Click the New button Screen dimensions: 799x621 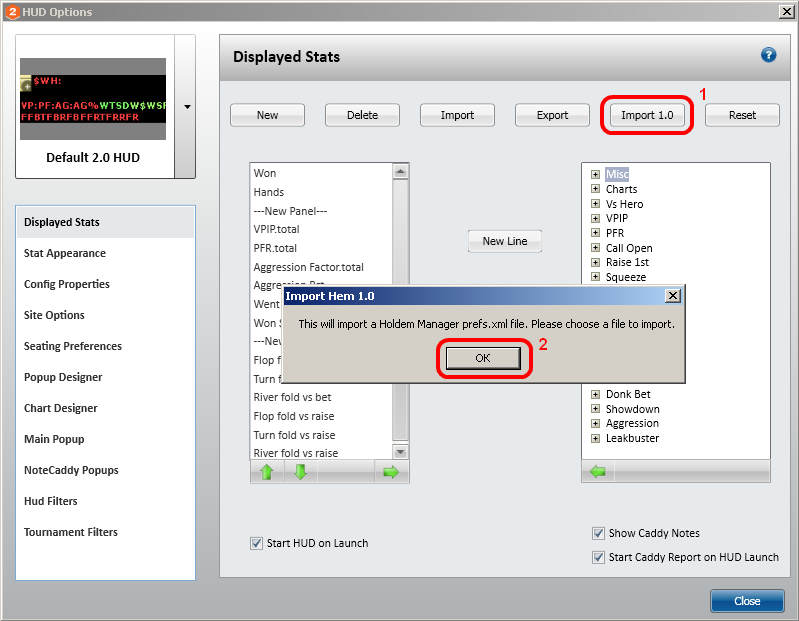(x=268, y=115)
